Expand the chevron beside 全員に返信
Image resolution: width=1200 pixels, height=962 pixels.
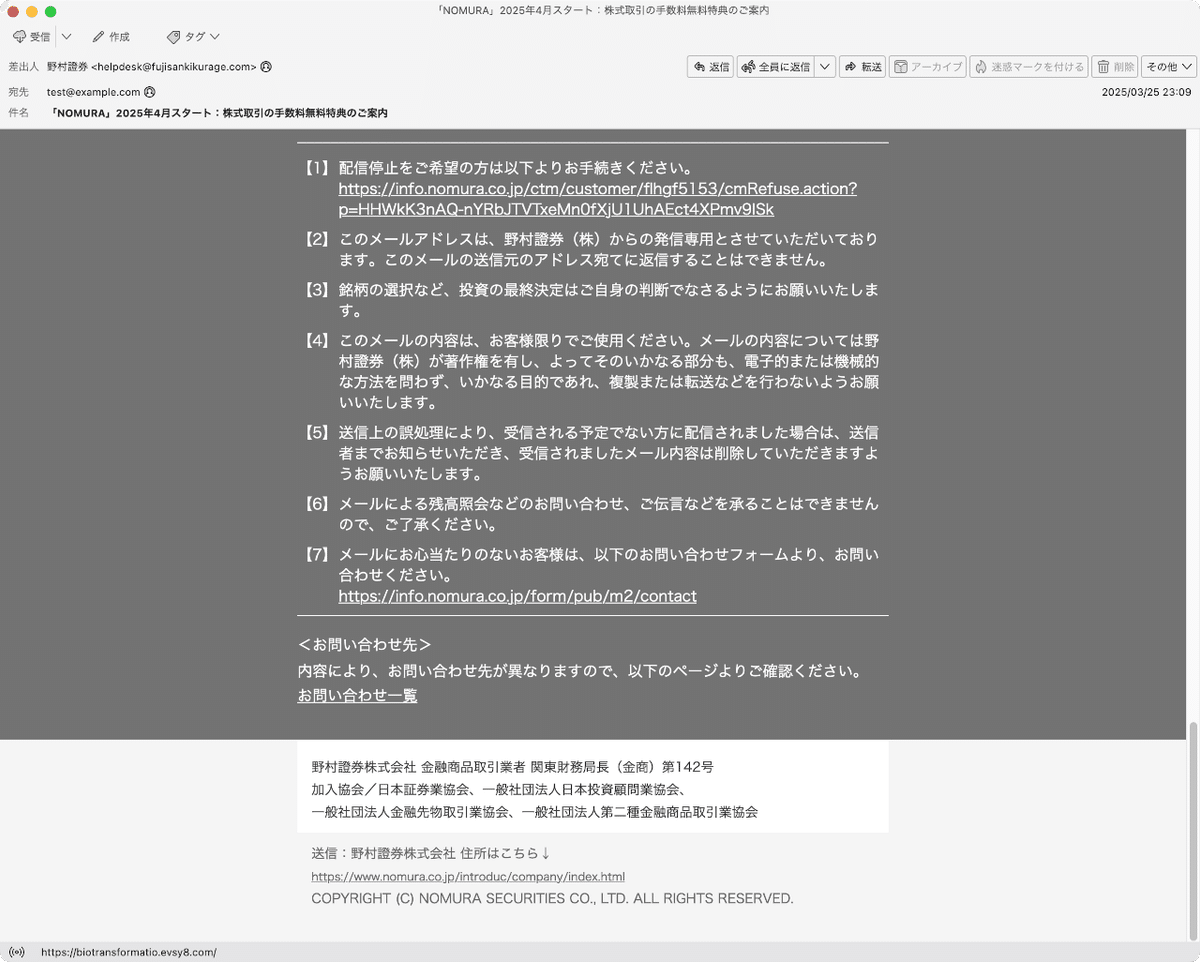click(x=825, y=66)
